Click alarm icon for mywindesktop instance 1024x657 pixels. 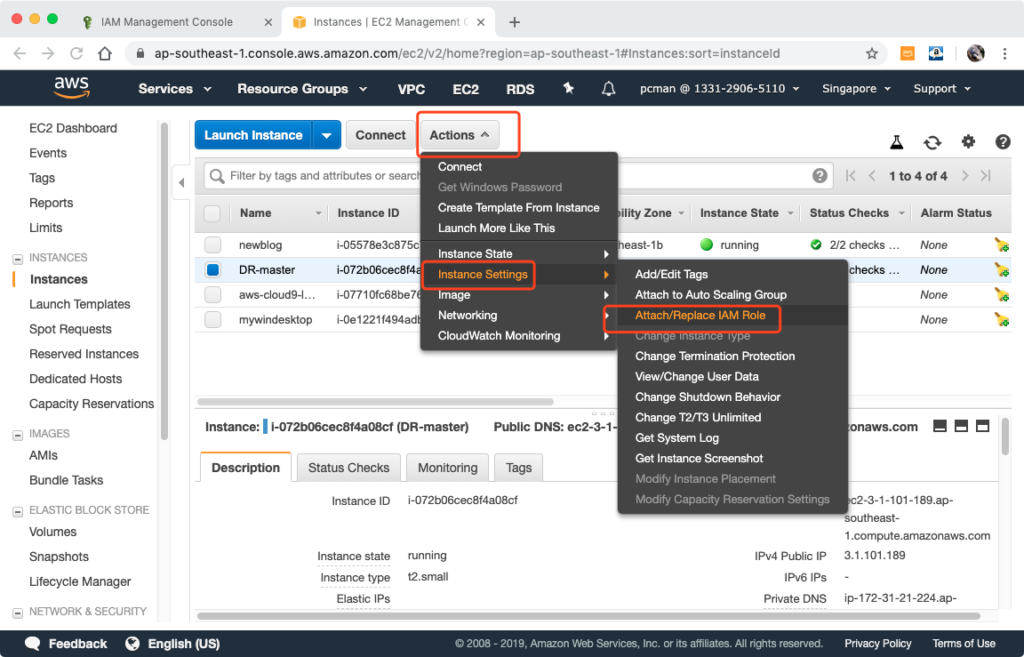1001,319
